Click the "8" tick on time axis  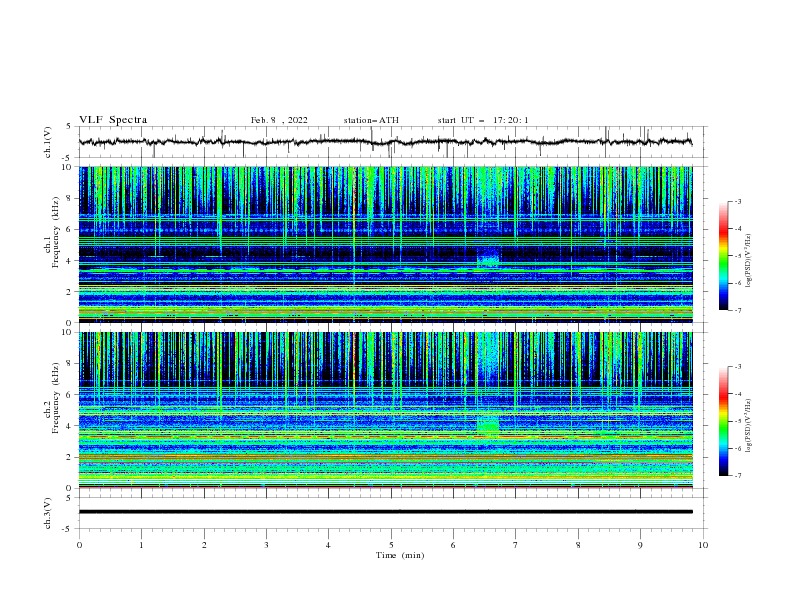(x=578, y=545)
